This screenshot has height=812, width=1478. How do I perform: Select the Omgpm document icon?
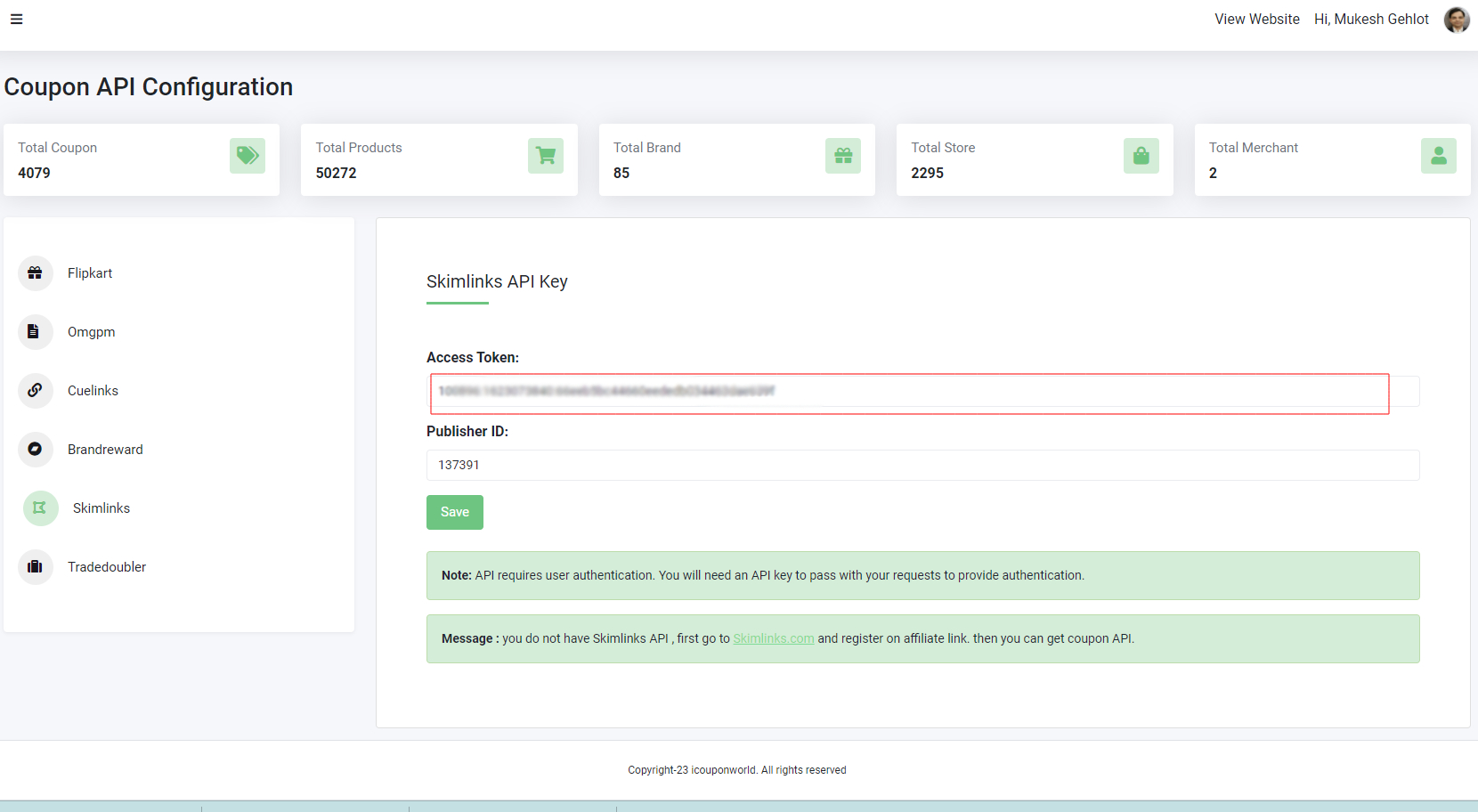click(35, 332)
